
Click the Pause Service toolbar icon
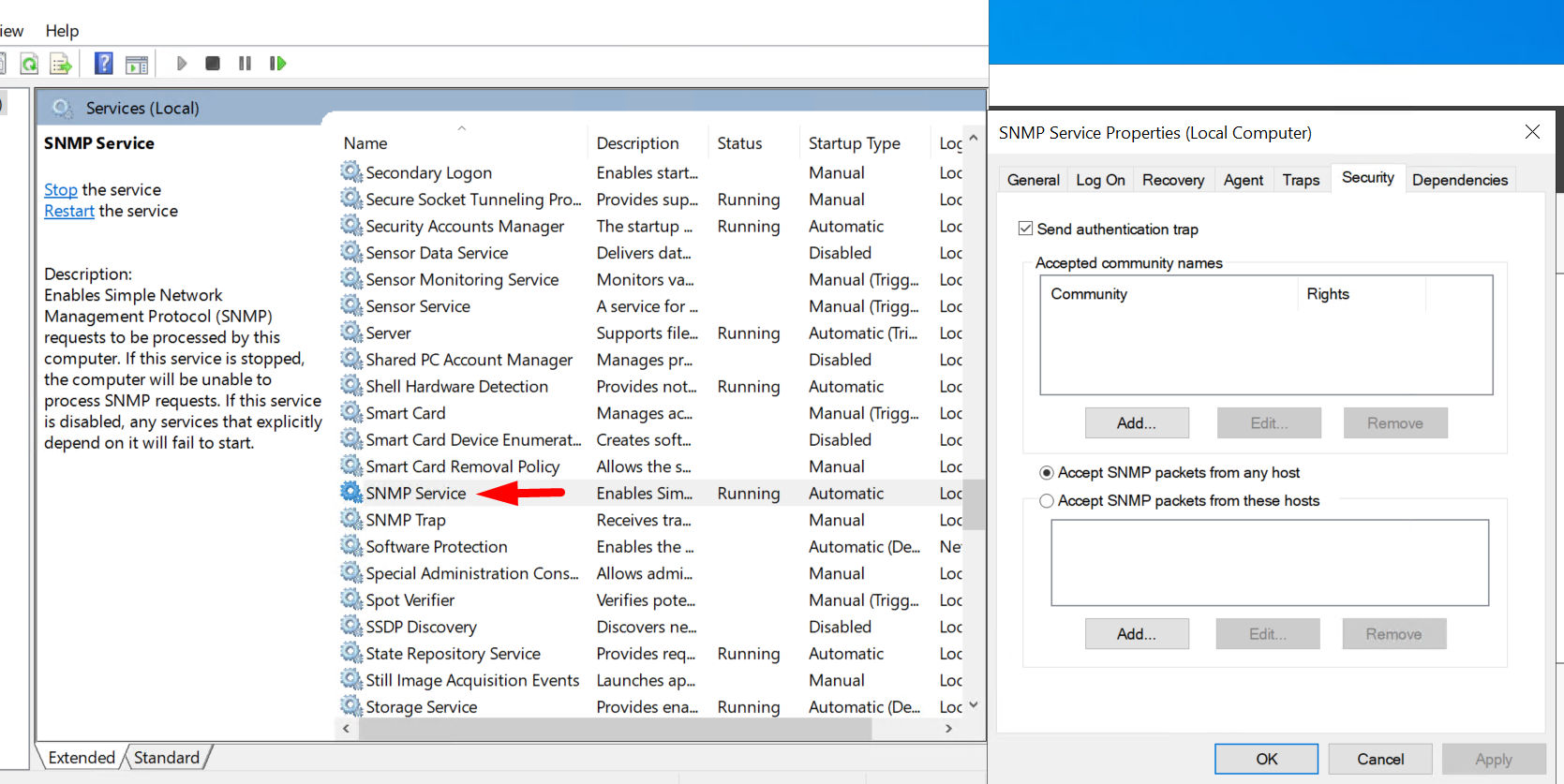[x=245, y=64]
